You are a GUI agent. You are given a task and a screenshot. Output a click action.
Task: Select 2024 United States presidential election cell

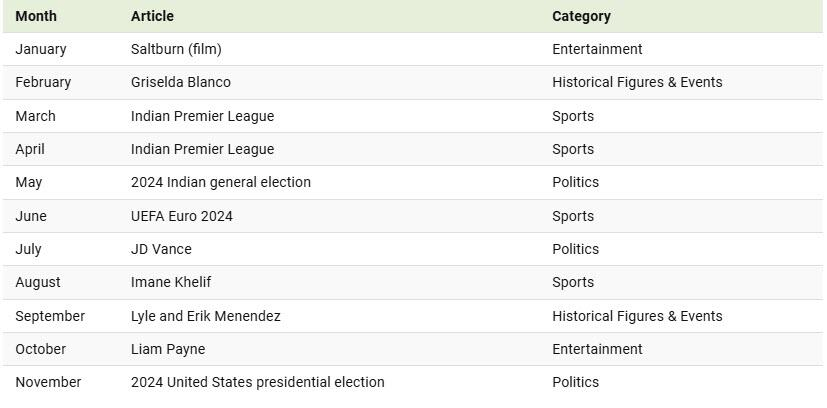click(257, 382)
